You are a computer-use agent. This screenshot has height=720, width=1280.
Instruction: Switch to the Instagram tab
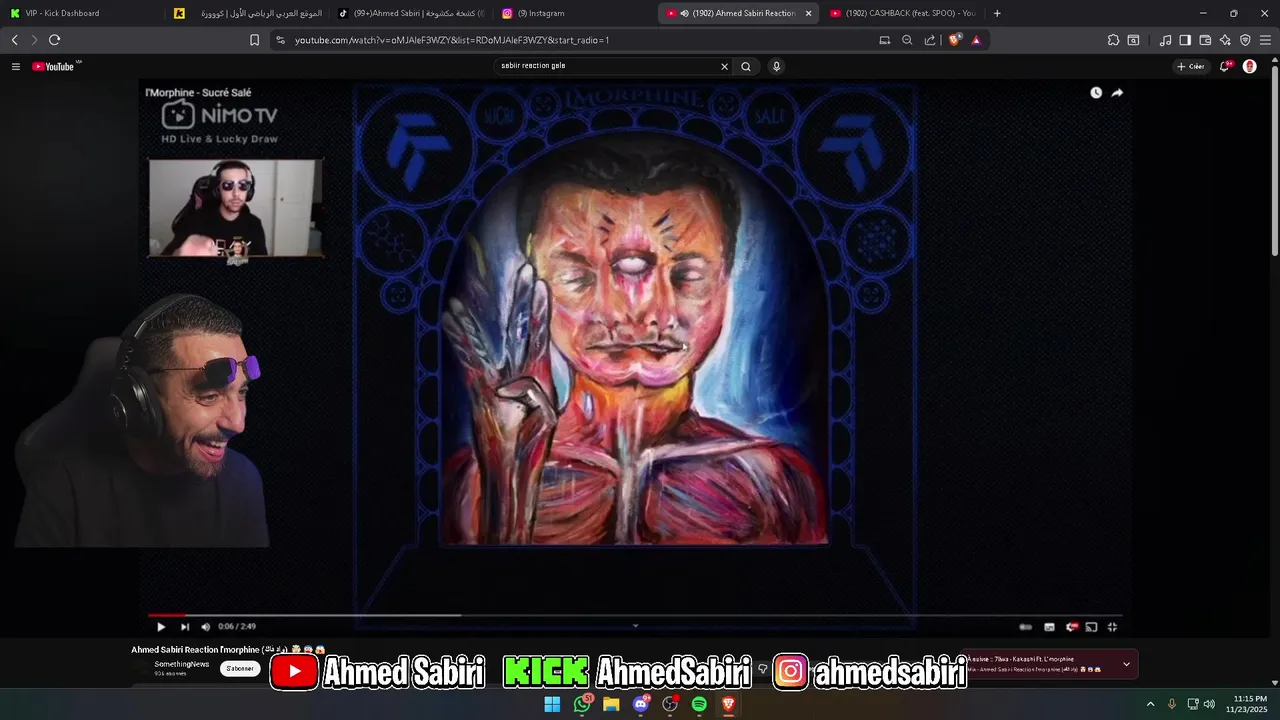point(574,13)
